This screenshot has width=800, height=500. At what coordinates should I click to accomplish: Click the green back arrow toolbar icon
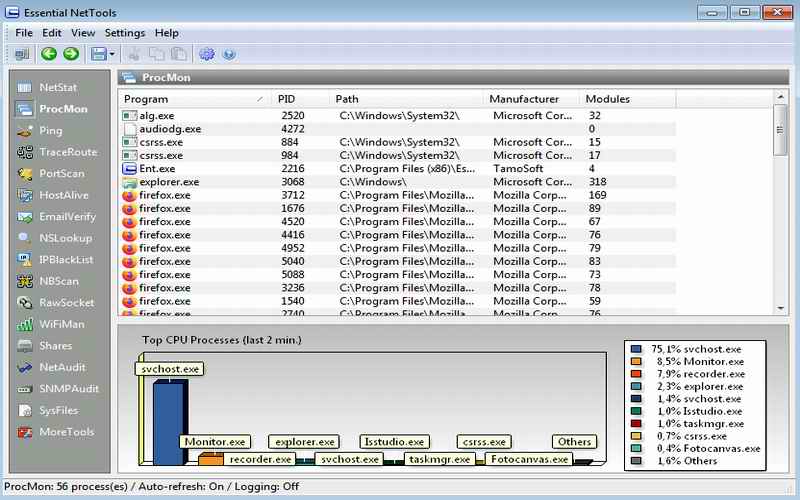tap(48, 54)
